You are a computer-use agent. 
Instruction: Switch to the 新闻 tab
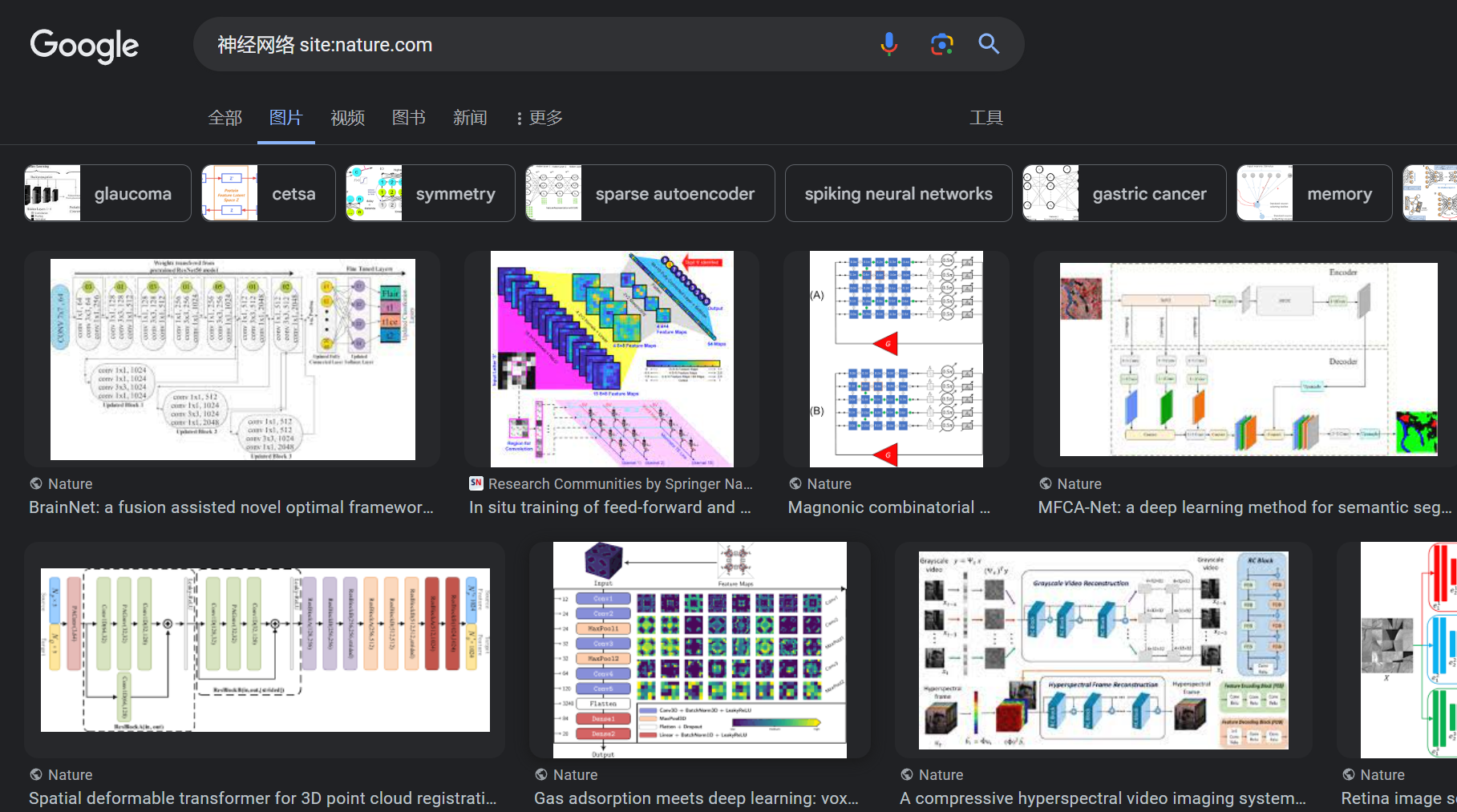coord(470,118)
